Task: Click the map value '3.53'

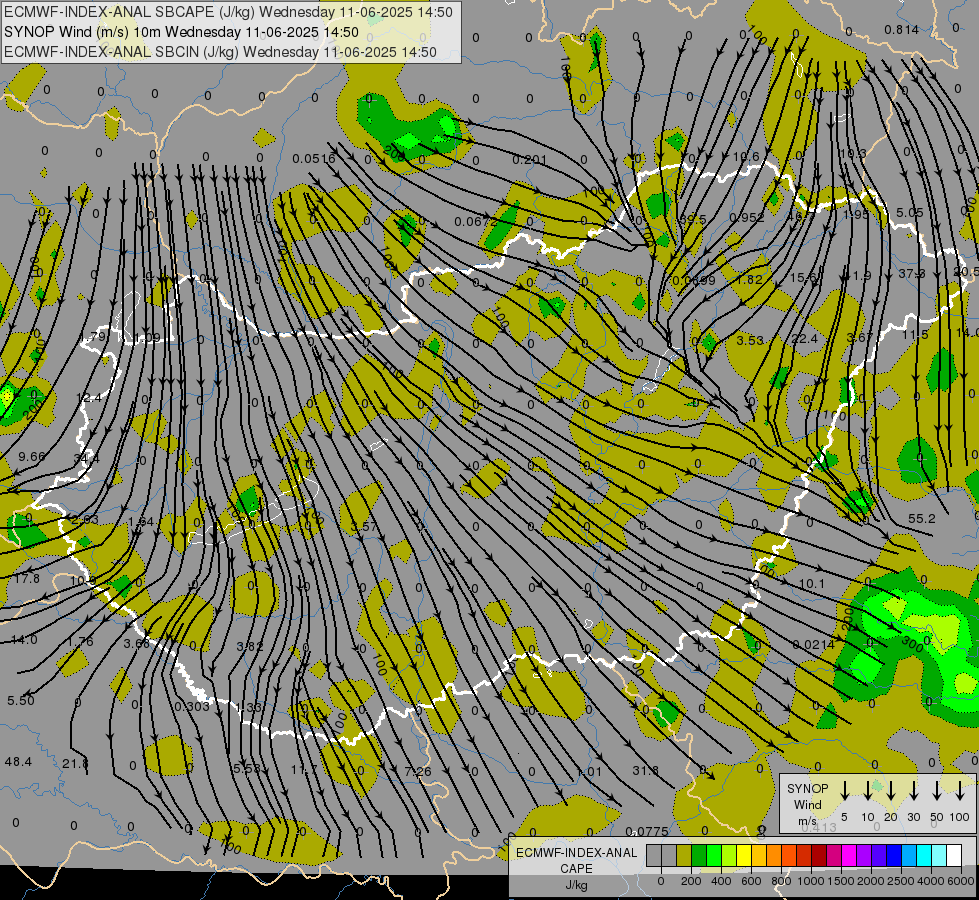Action: pyautogui.click(x=750, y=340)
